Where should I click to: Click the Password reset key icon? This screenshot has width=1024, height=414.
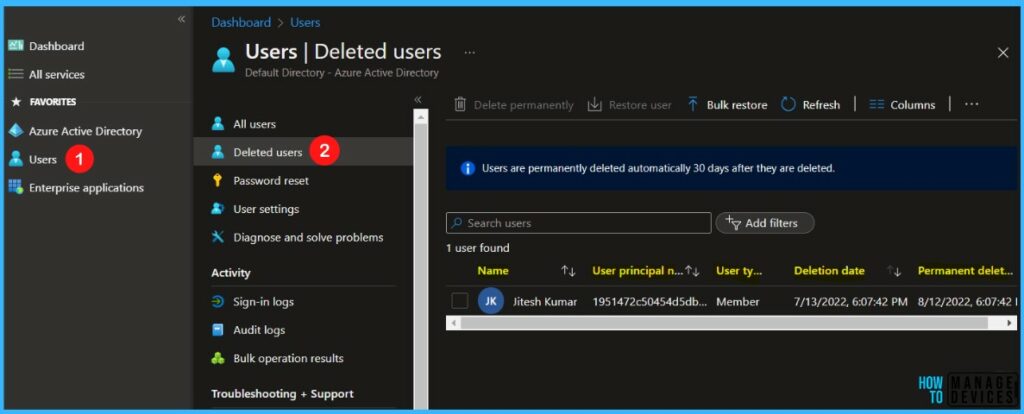218,180
